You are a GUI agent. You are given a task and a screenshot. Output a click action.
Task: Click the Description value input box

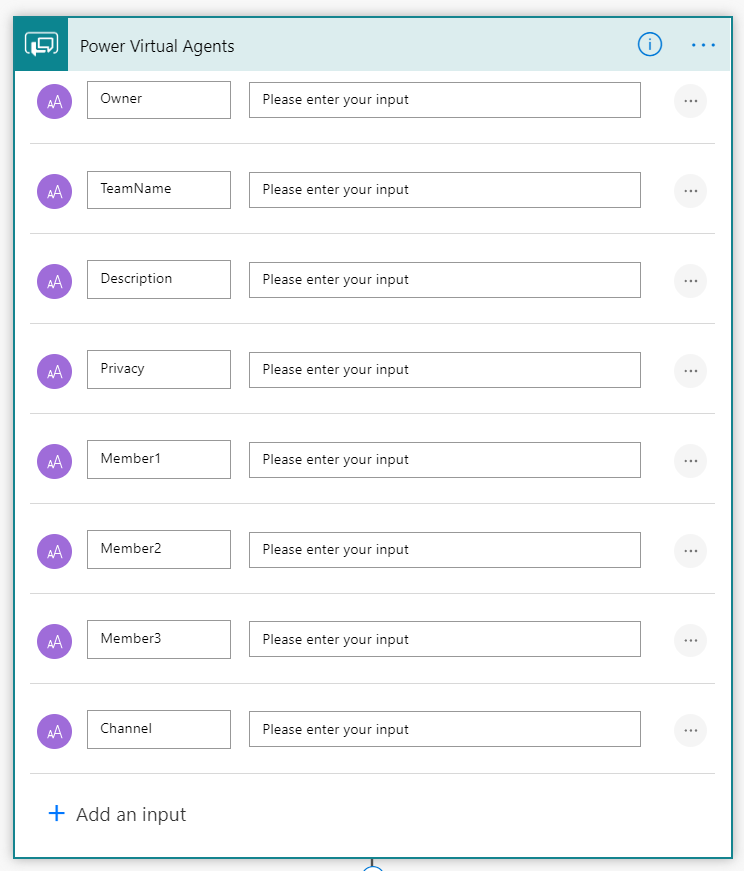pos(445,280)
